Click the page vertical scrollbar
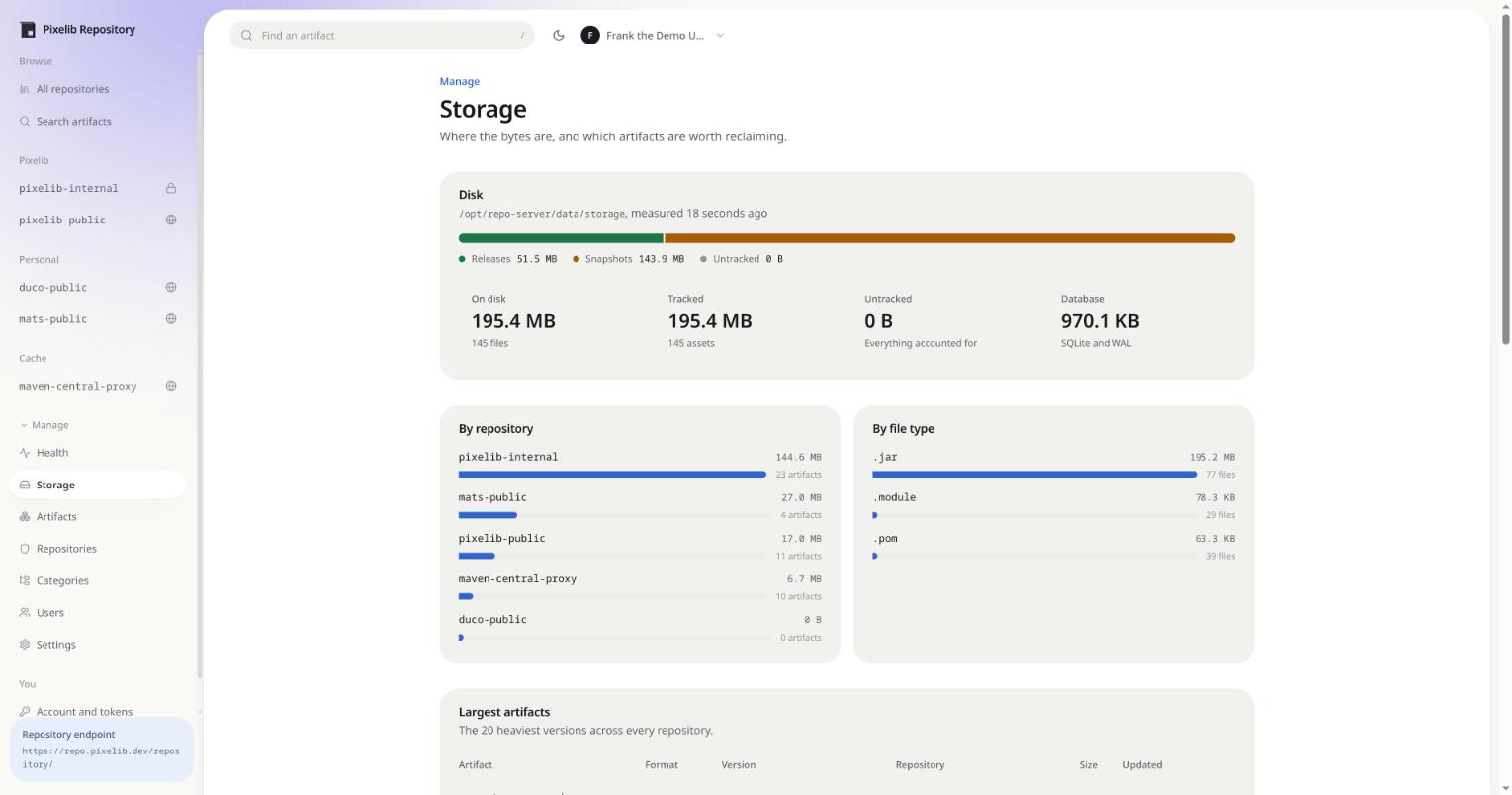The height and width of the screenshot is (795, 1512). (x=1506, y=178)
